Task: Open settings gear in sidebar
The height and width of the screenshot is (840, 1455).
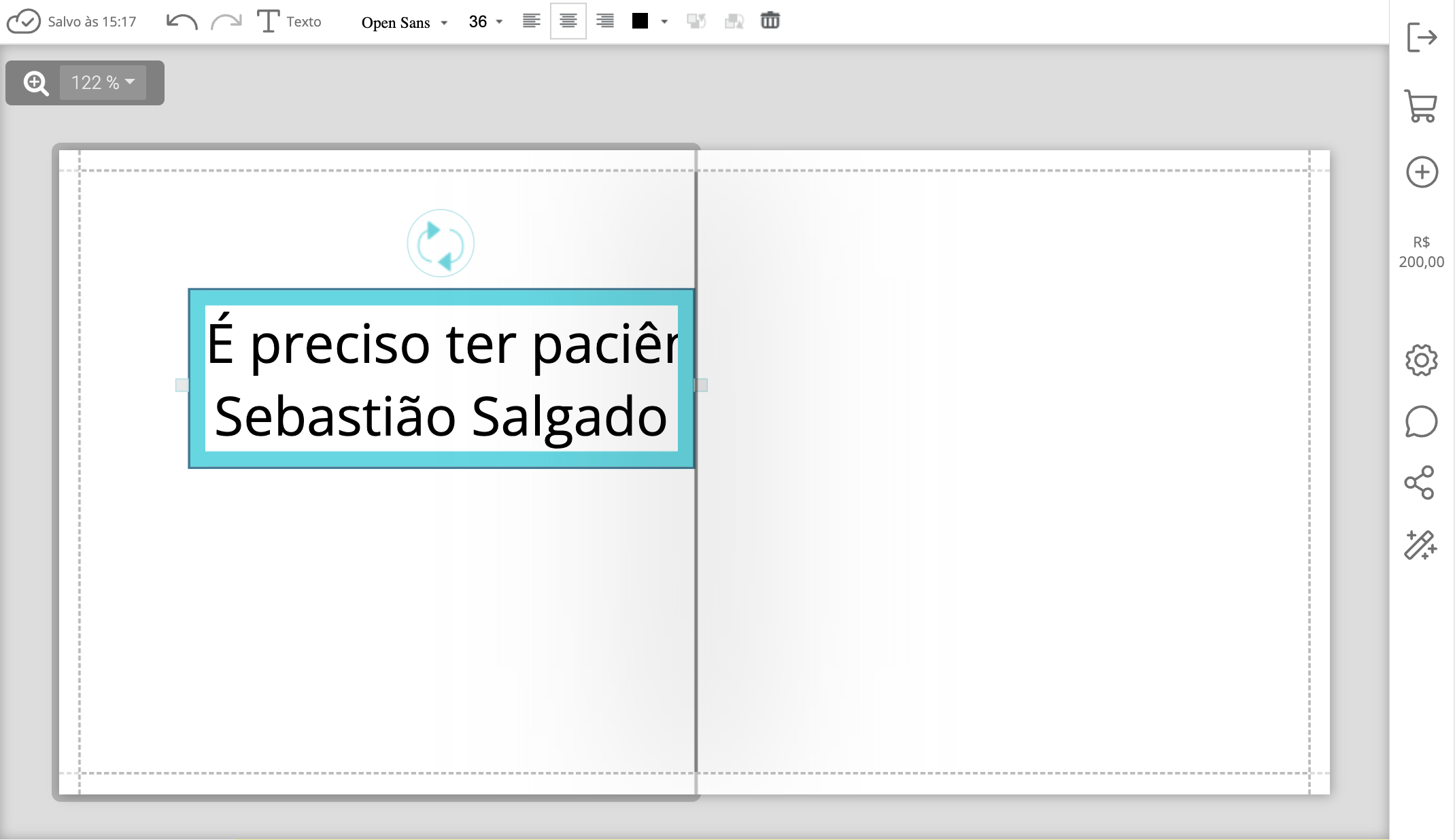Action: click(1421, 360)
